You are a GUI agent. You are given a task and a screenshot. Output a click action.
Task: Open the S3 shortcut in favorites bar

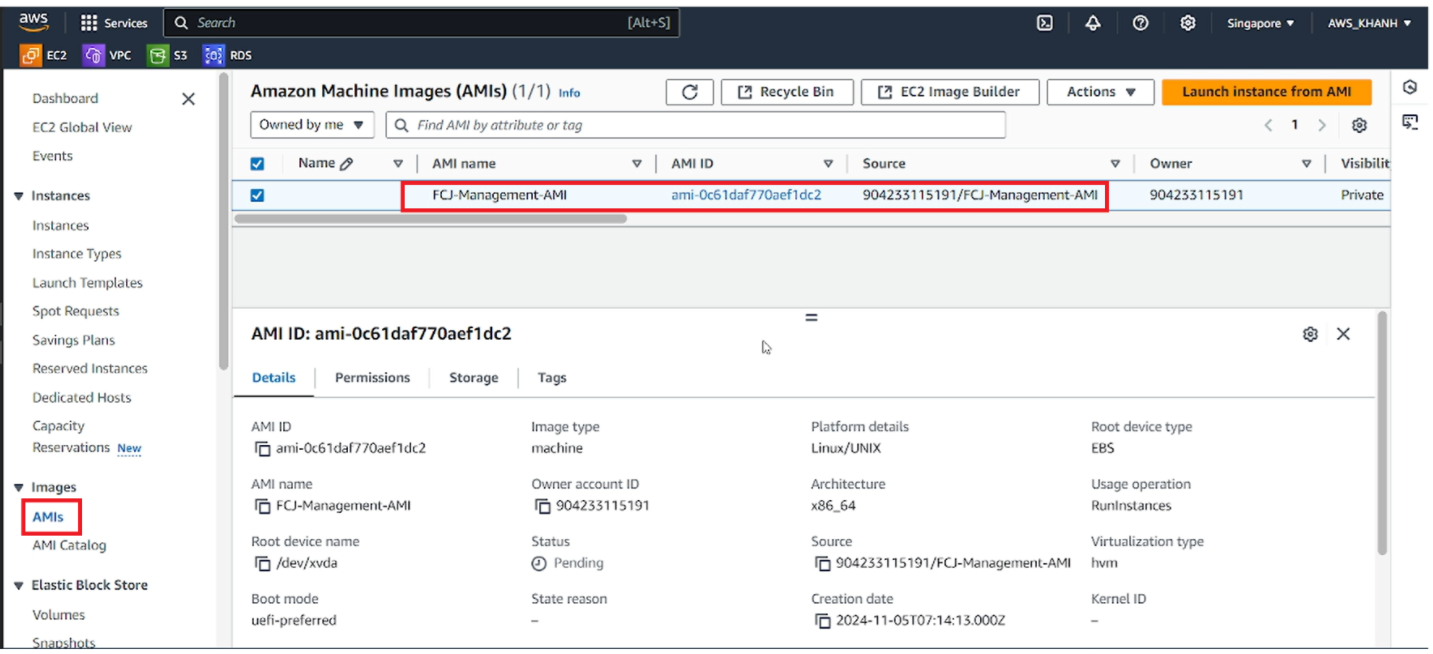168,55
